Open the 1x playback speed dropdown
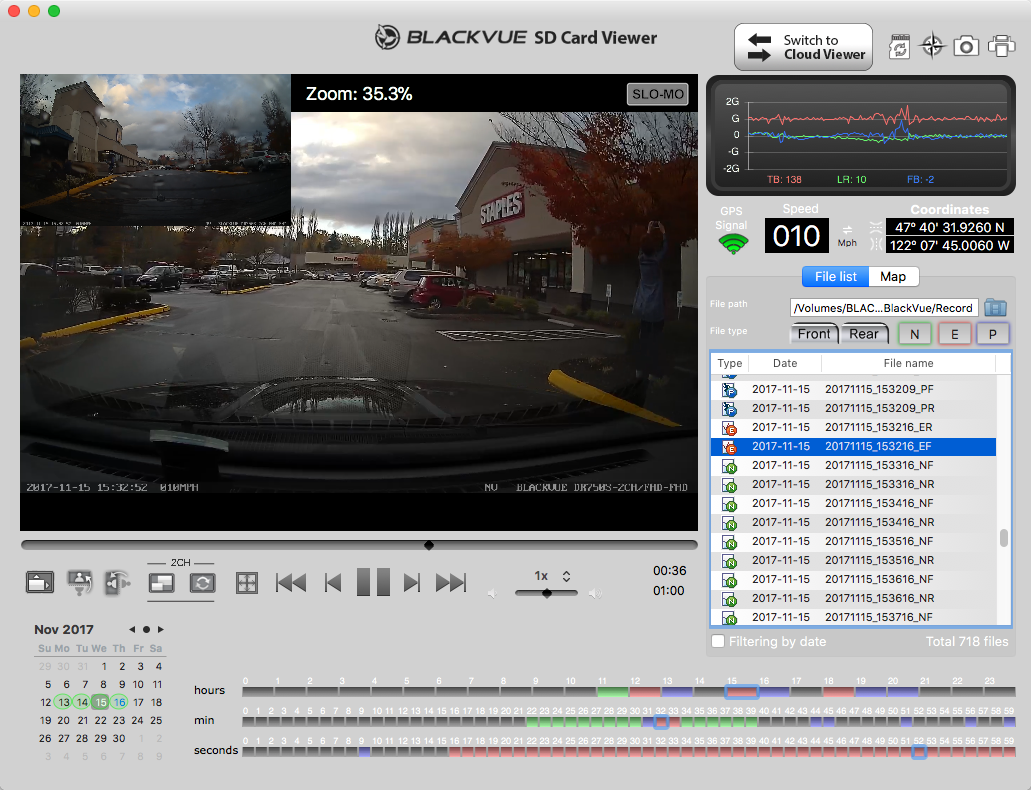The width and height of the screenshot is (1031, 790). [x=551, y=576]
